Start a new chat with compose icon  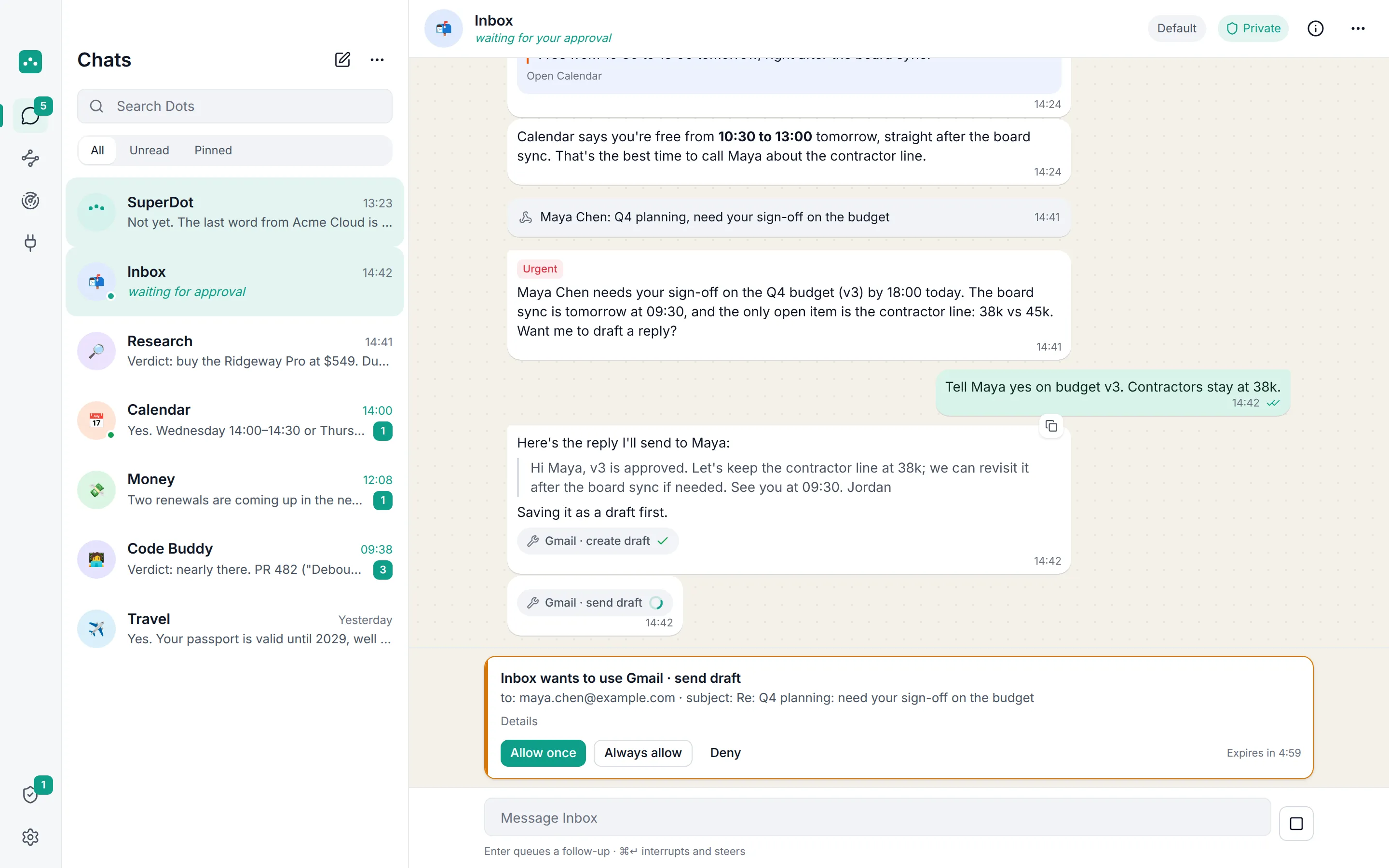[342, 60]
